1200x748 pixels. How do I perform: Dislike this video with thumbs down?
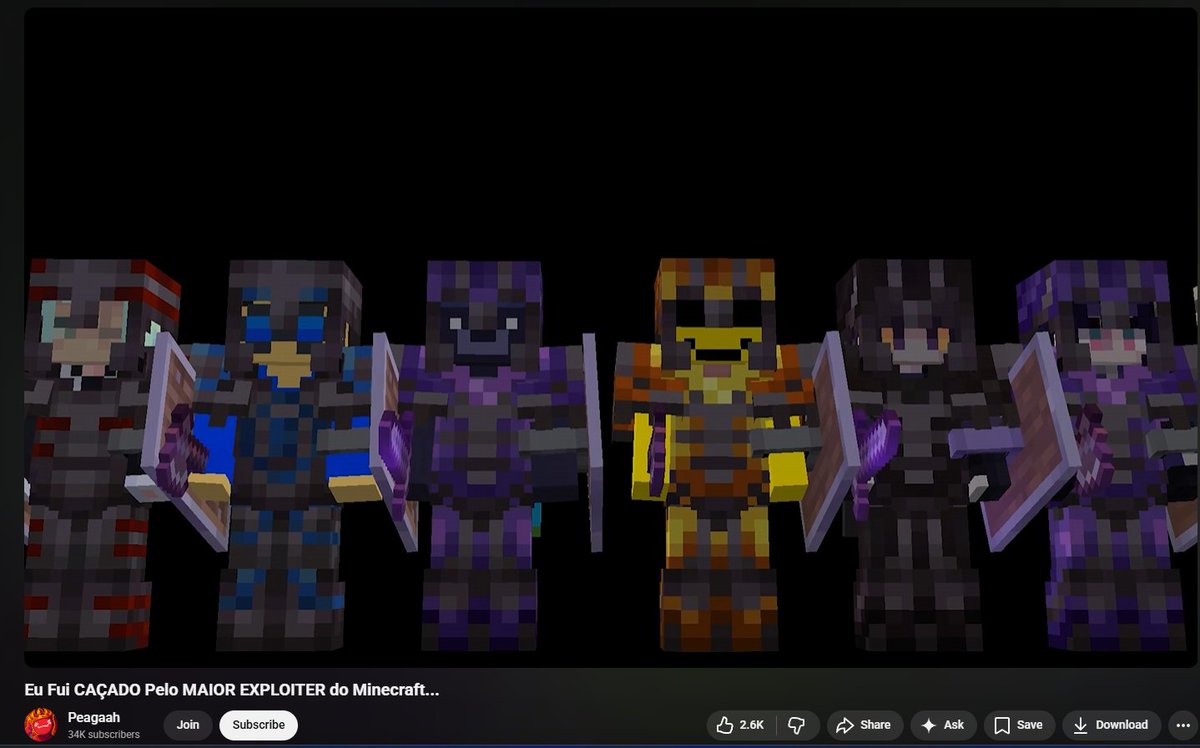(x=797, y=725)
